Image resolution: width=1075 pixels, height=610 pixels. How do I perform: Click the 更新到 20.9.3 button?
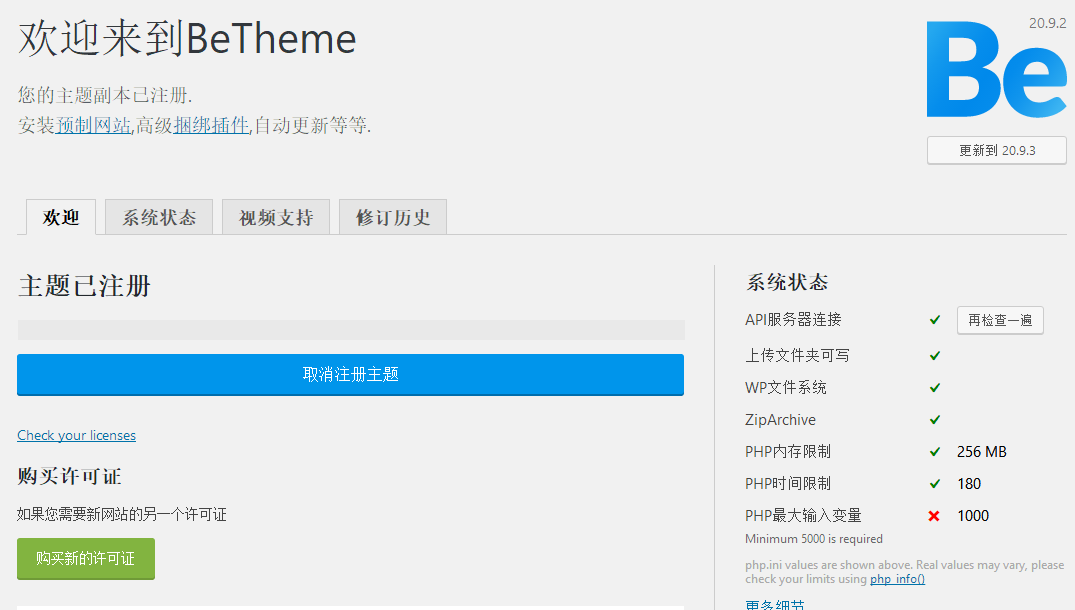[x=996, y=149]
